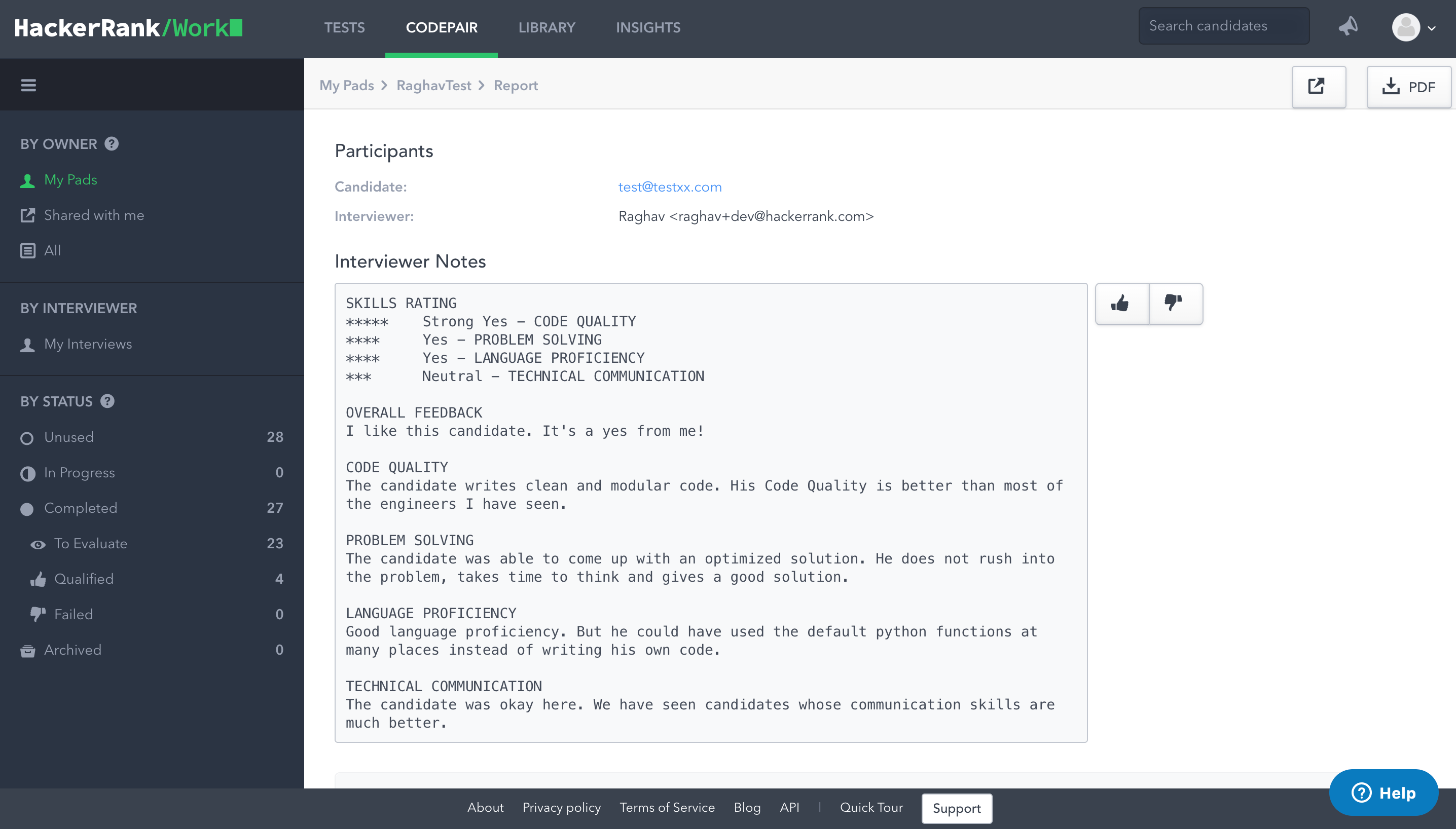Screen dimensions: 1456x829
Task: Open candidate email test@testxx.com
Action: [x=670, y=187]
